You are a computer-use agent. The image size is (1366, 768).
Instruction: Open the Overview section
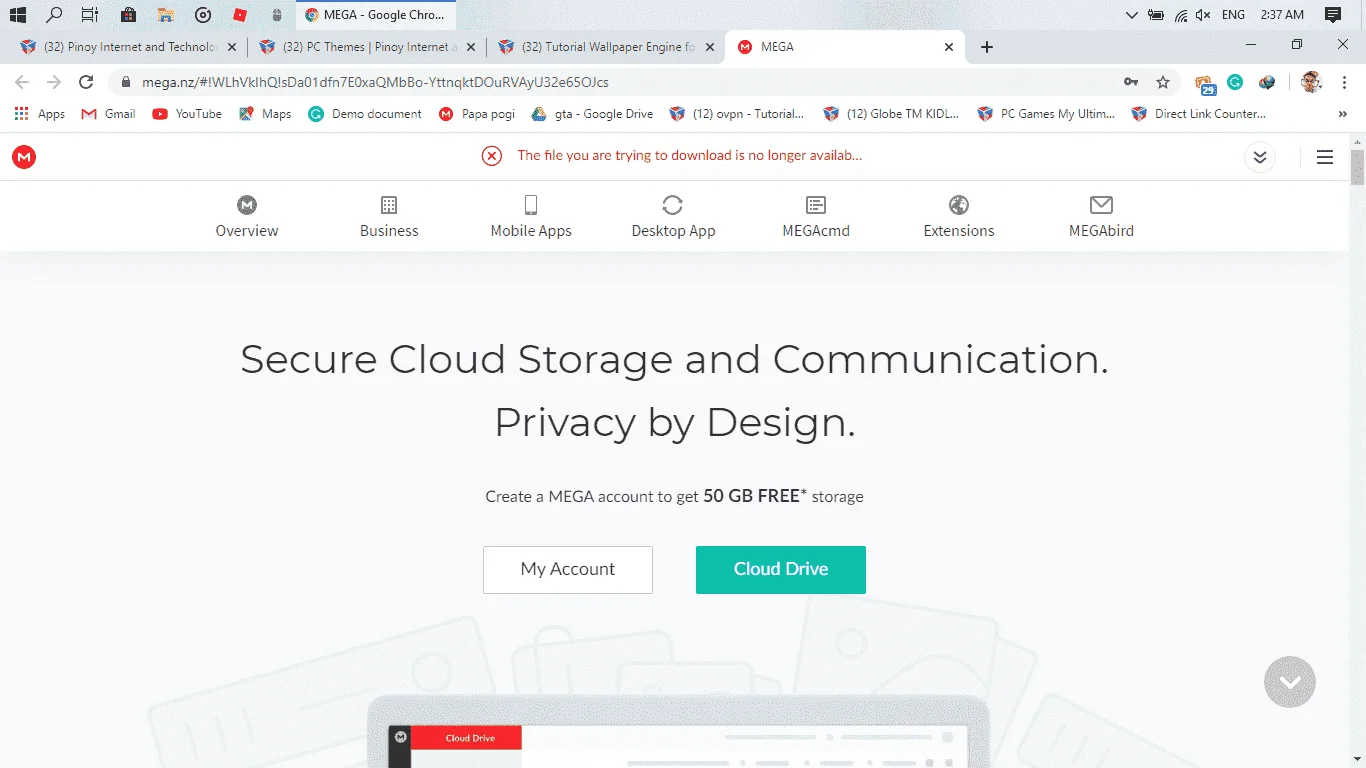coord(247,217)
